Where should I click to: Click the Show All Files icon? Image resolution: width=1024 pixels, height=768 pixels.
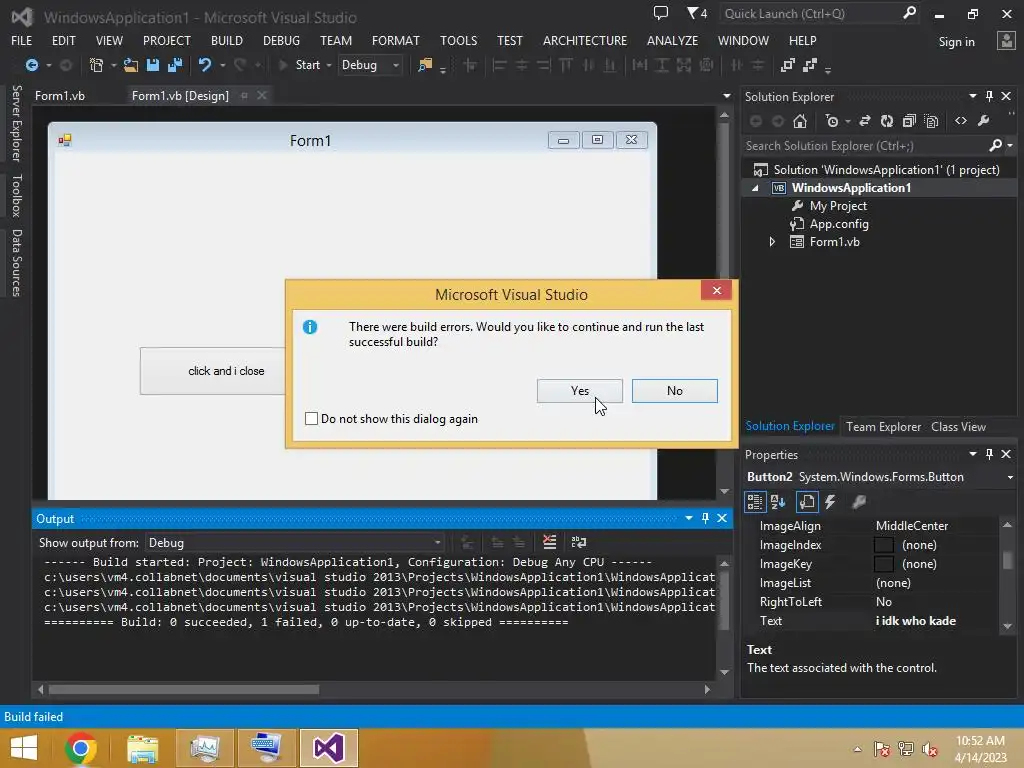tap(932, 121)
